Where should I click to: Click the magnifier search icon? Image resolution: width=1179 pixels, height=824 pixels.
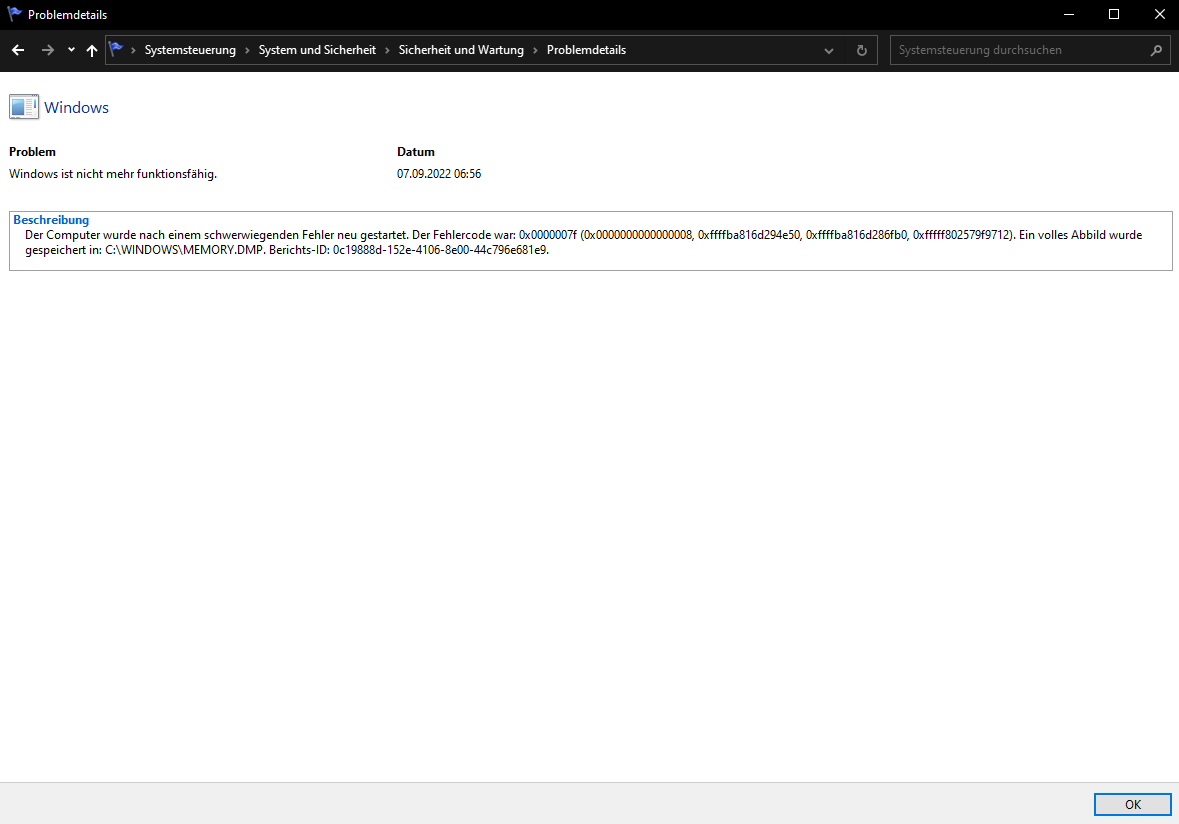click(x=1156, y=50)
